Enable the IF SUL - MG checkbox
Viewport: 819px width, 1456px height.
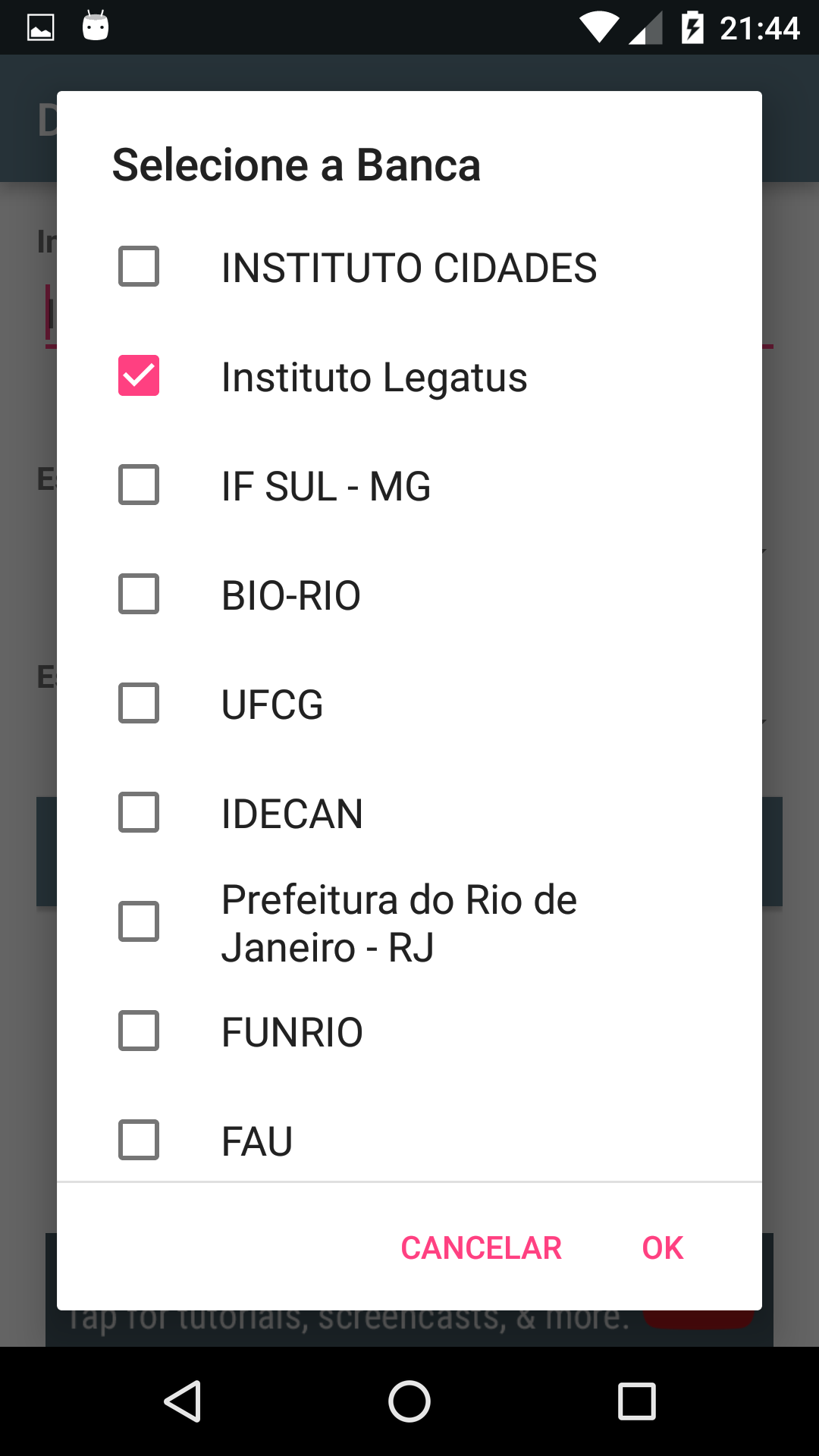[x=139, y=485]
